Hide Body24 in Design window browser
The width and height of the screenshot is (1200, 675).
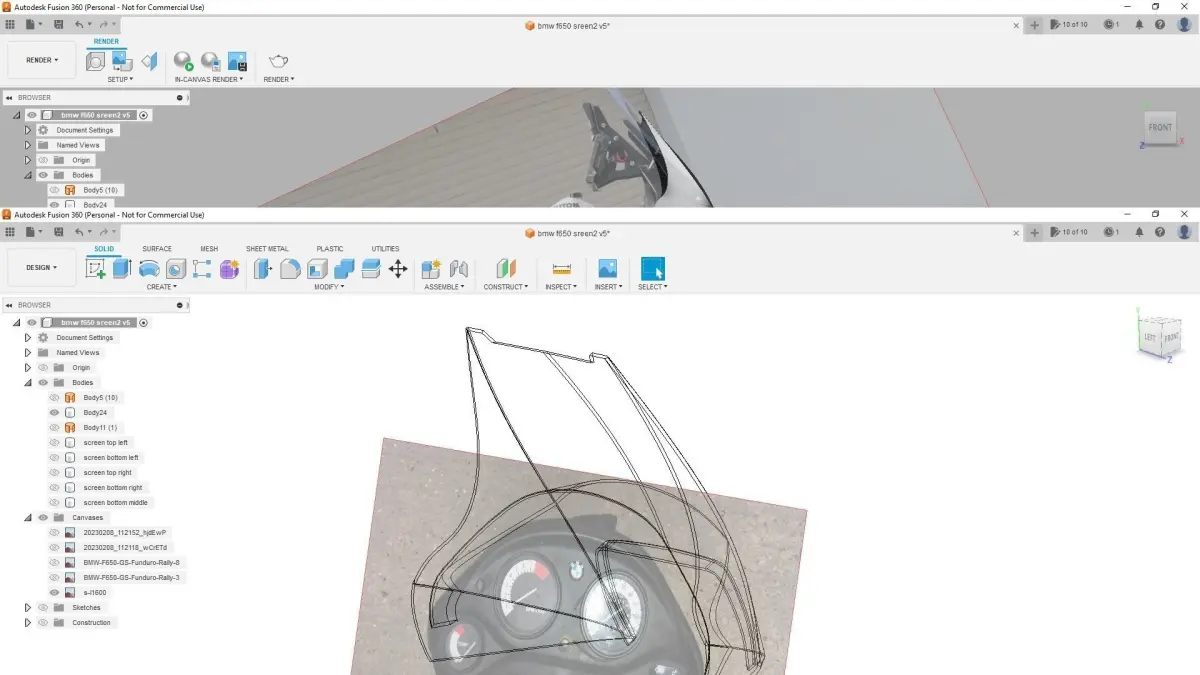coord(55,412)
